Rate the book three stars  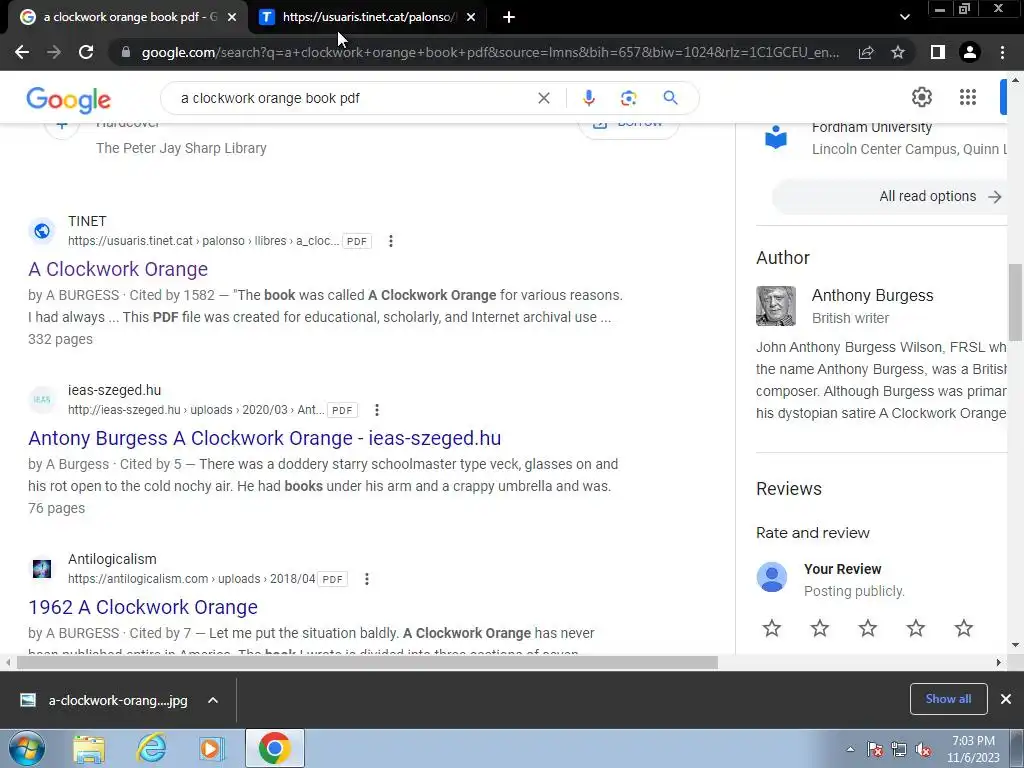tap(868, 628)
